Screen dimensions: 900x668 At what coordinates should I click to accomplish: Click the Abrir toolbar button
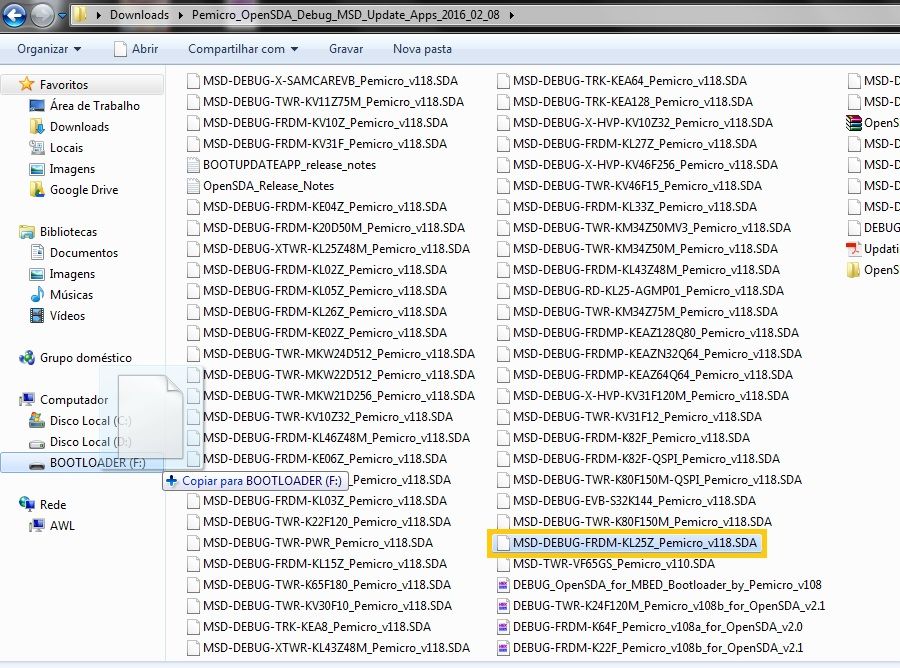click(136, 49)
